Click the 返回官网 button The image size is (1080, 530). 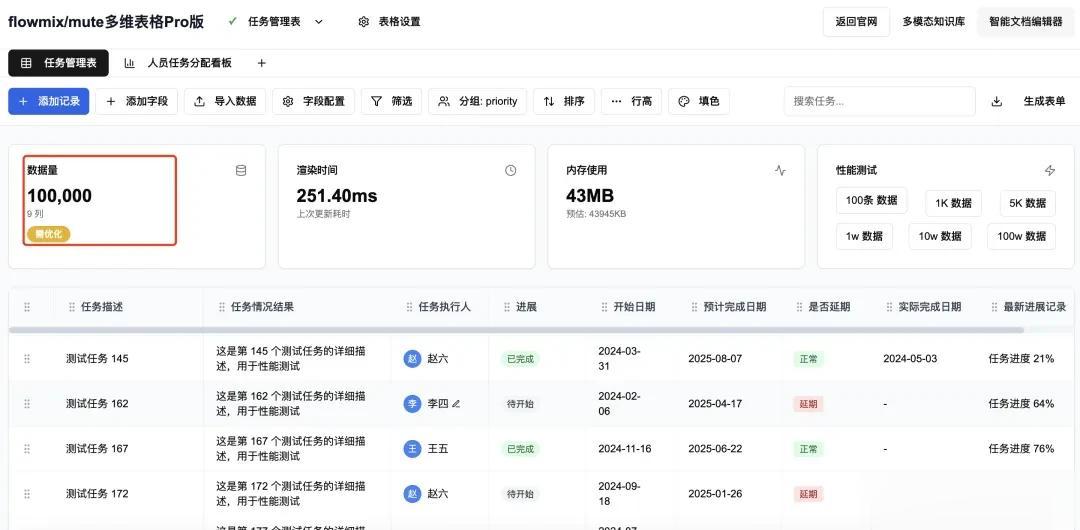click(856, 22)
